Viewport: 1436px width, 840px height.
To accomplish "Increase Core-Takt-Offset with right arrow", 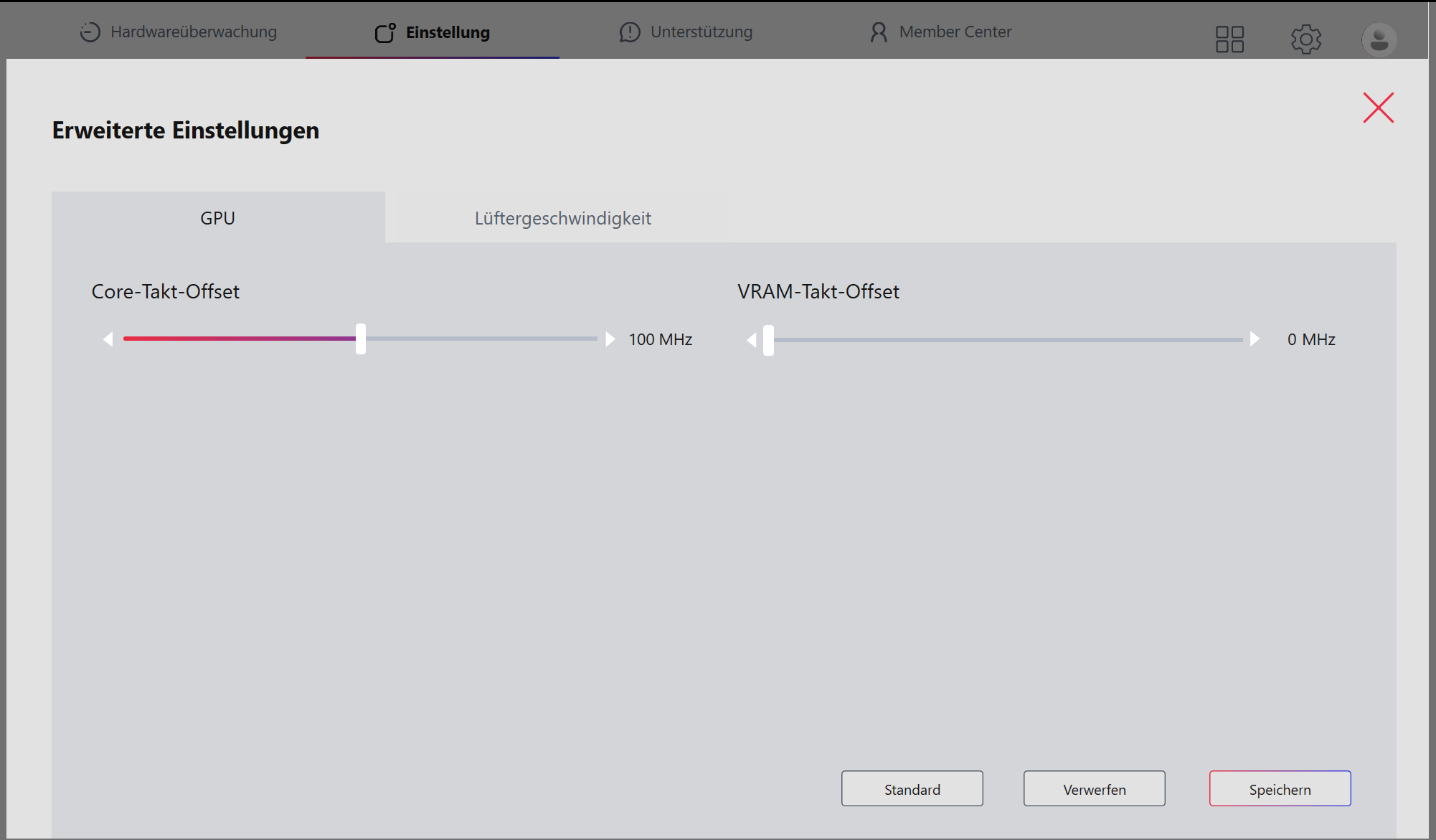I will pyautogui.click(x=610, y=339).
